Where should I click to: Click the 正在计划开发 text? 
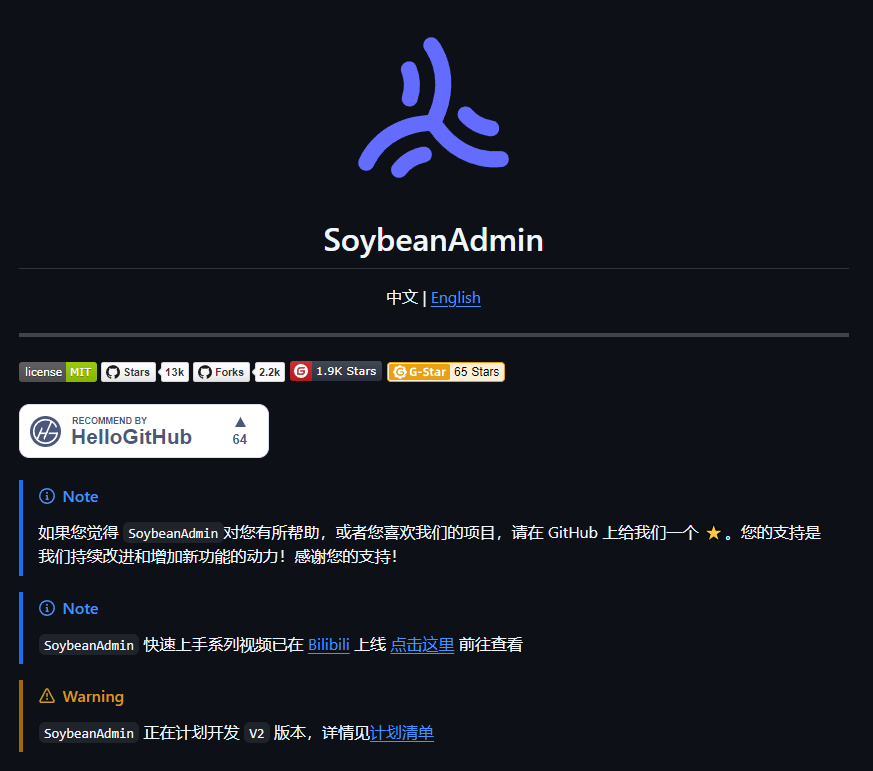tap(192, 733)
